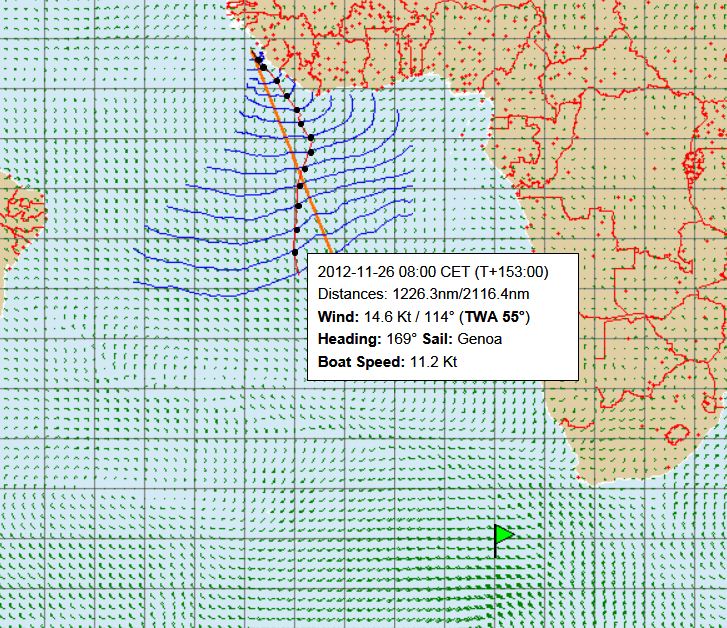Select the southernmost black waypoint dot on the route
Screen dimensions: 727x628
click(295, 252)
